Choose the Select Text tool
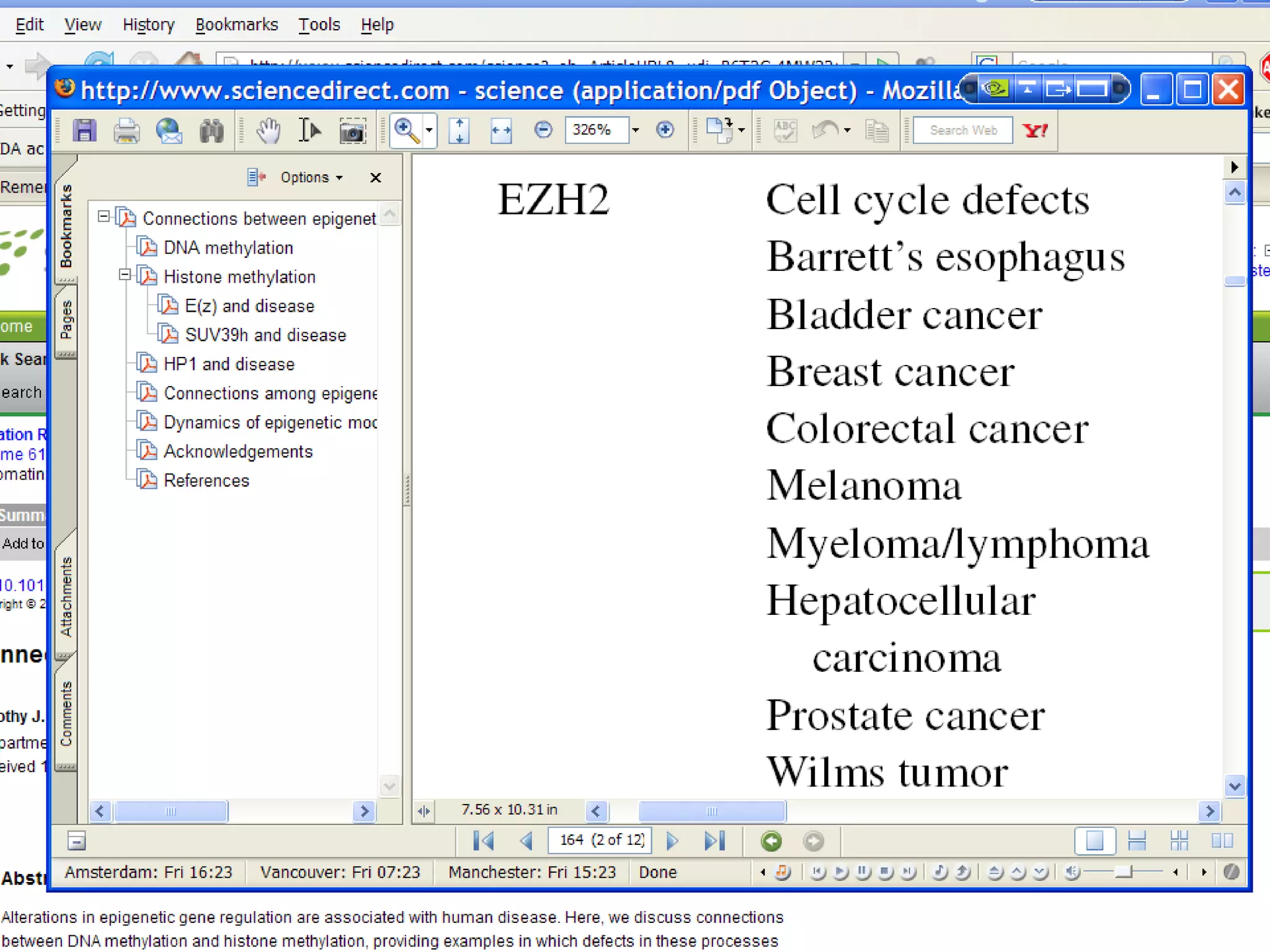Image resolution: width=1270 pixels, height=952 pixels. pyautogui.click(x=309, y=131)
